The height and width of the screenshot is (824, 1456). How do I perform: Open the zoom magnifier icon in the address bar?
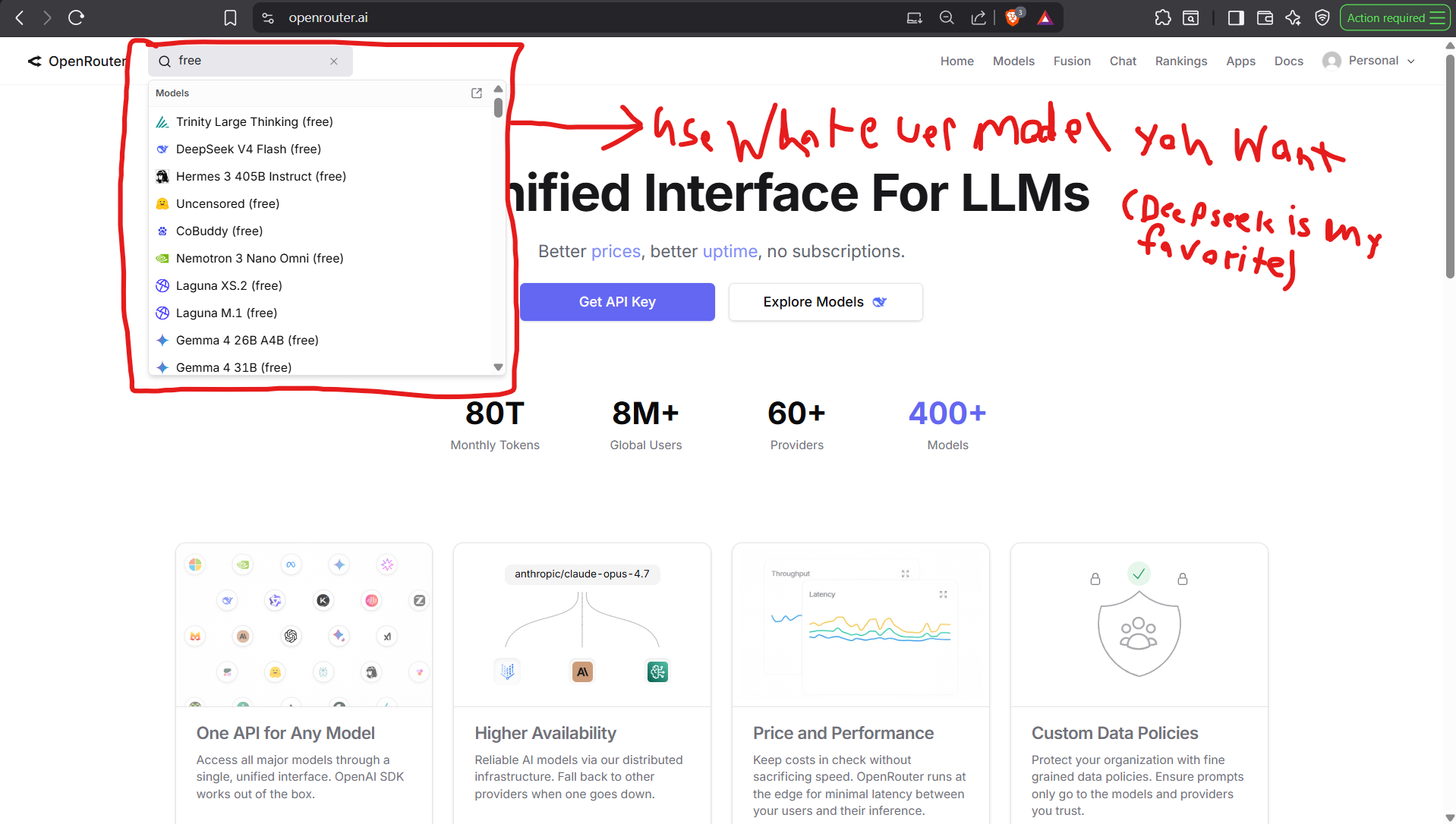[947, 17]
